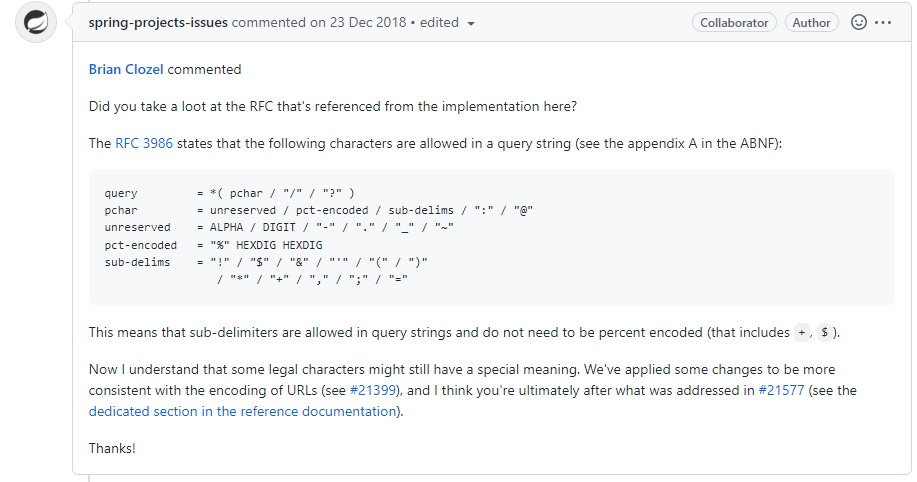
Task: Open the dedicated section documentation link
Action: (243, 411)
